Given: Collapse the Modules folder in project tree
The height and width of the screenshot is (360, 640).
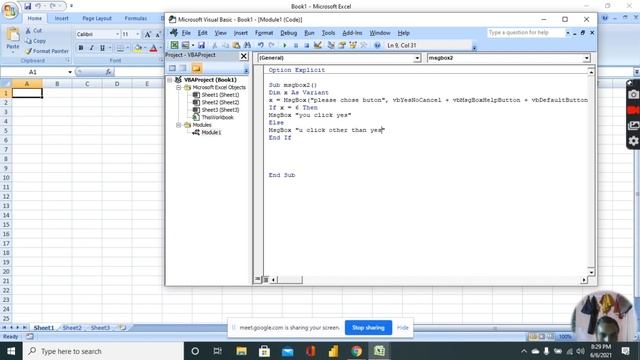Looking at the screenshot, I should coord(178,125).
